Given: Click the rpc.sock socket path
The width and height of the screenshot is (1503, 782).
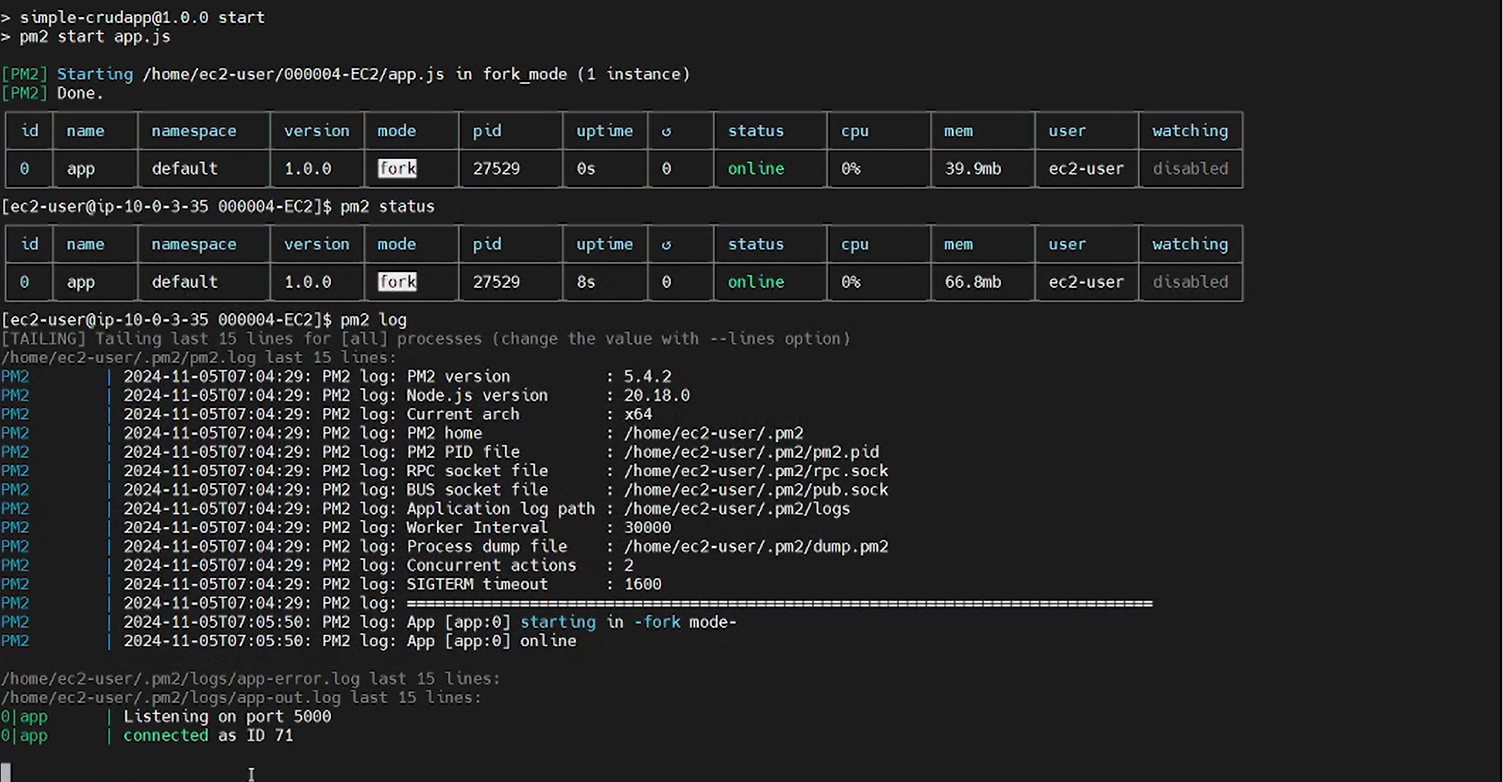Looking at the screenshot, I should tap(756, 471).
